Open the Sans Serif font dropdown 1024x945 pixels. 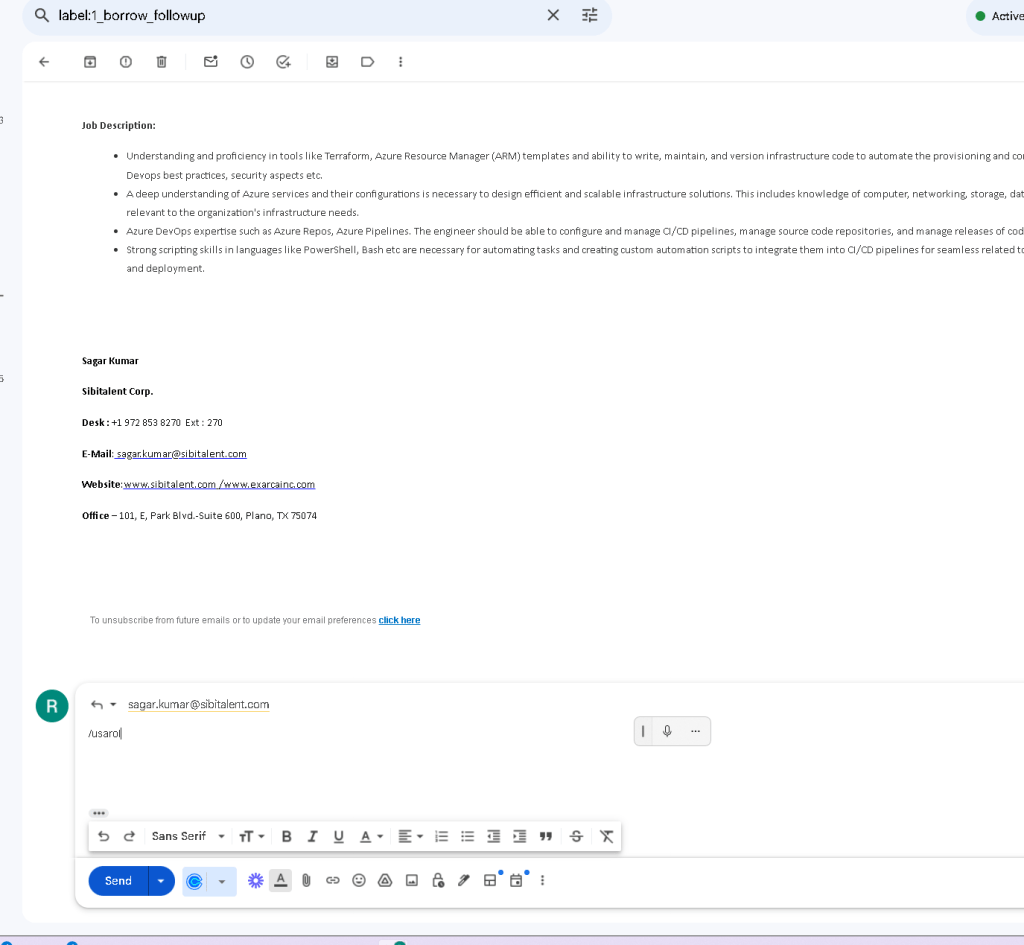188,837
